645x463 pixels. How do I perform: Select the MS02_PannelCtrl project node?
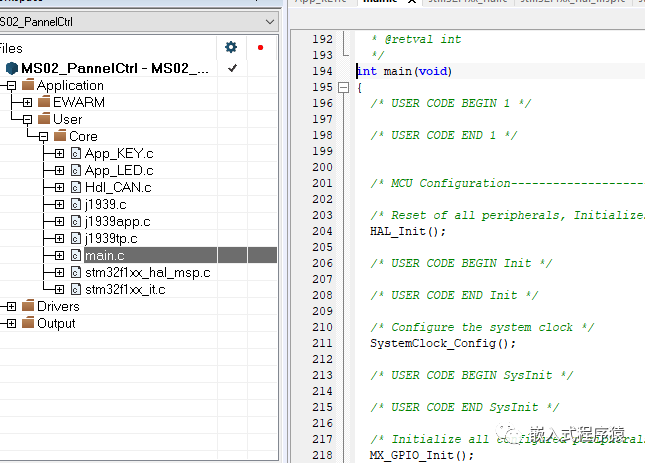[x=115, y=68]
